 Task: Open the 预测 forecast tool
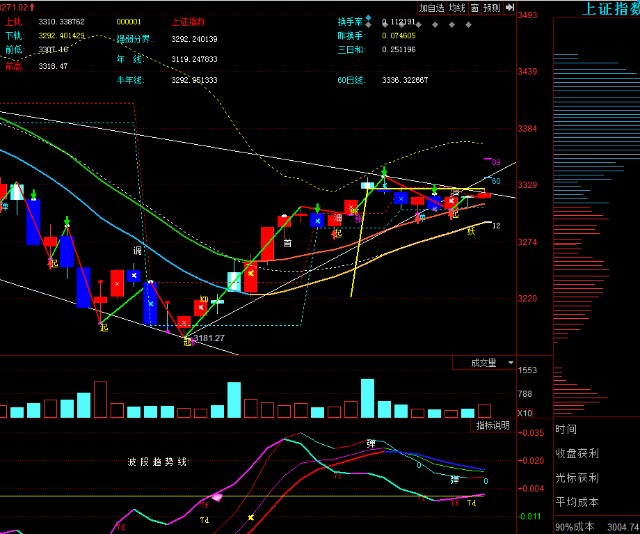pos(492,8)
